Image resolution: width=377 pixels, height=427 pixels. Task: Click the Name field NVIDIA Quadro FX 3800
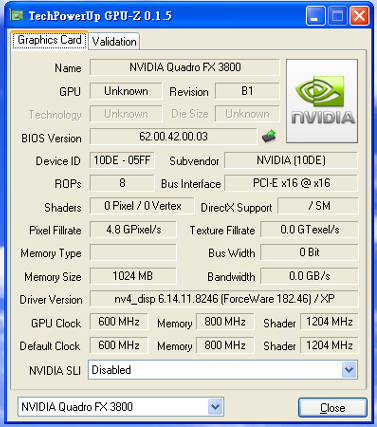click(185, 67)
